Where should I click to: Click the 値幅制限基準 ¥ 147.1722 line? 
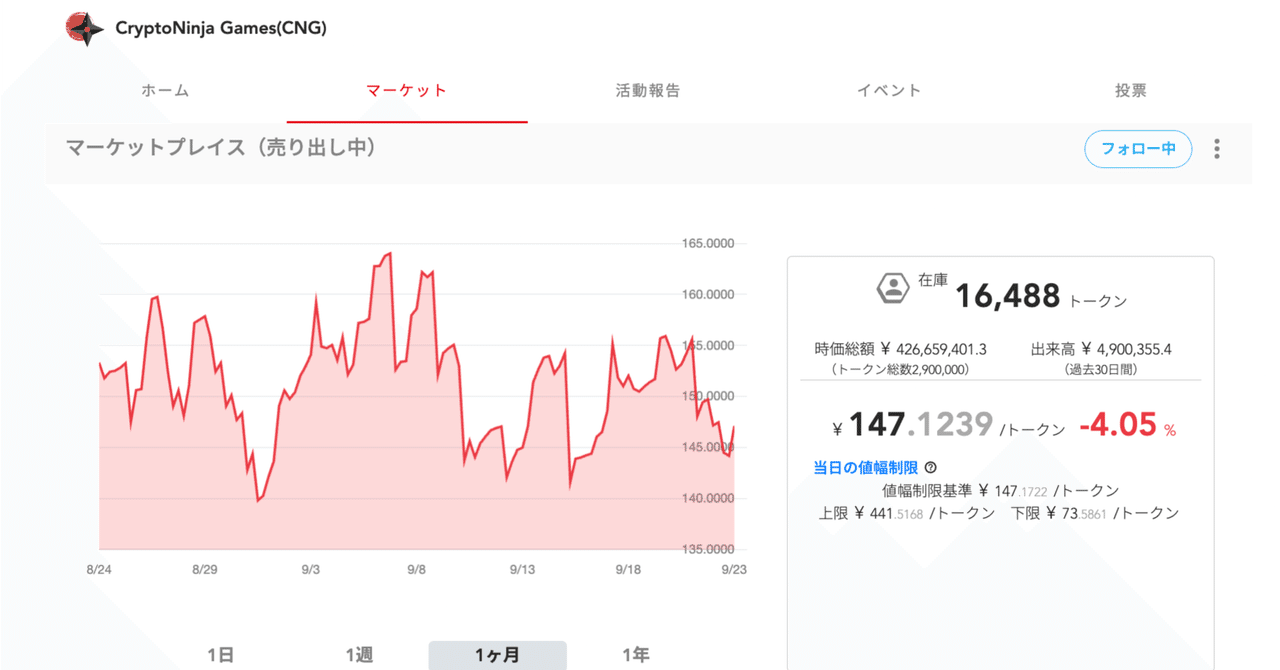tap(1001, 491)
